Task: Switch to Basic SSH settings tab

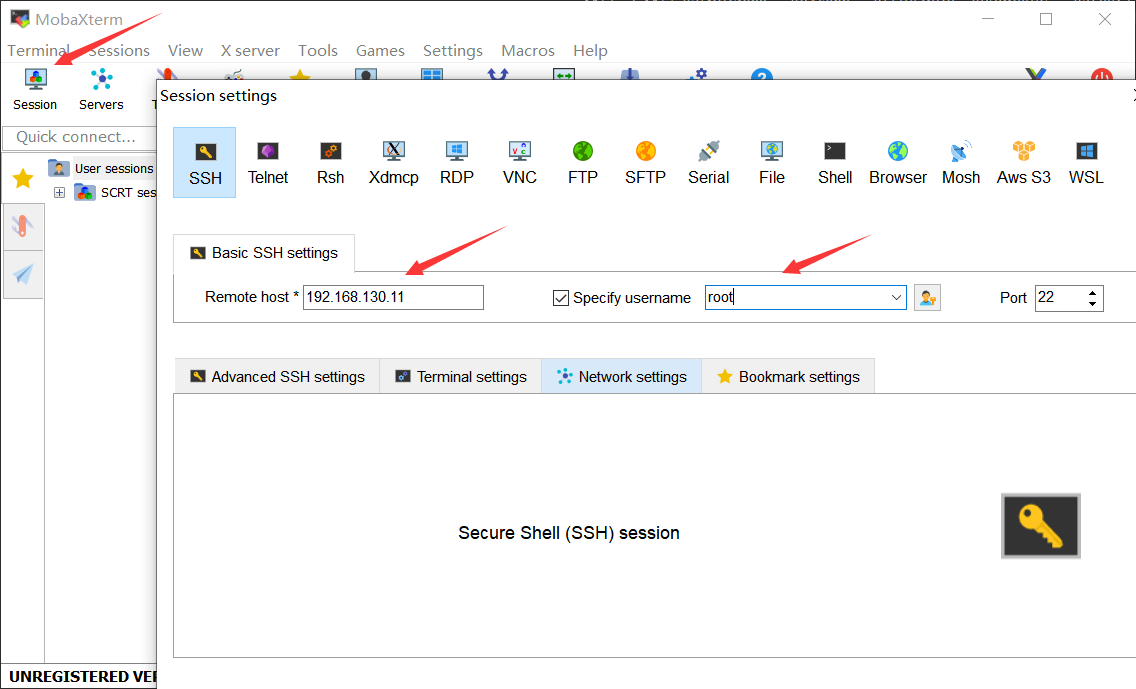Action: click(264, 254)
